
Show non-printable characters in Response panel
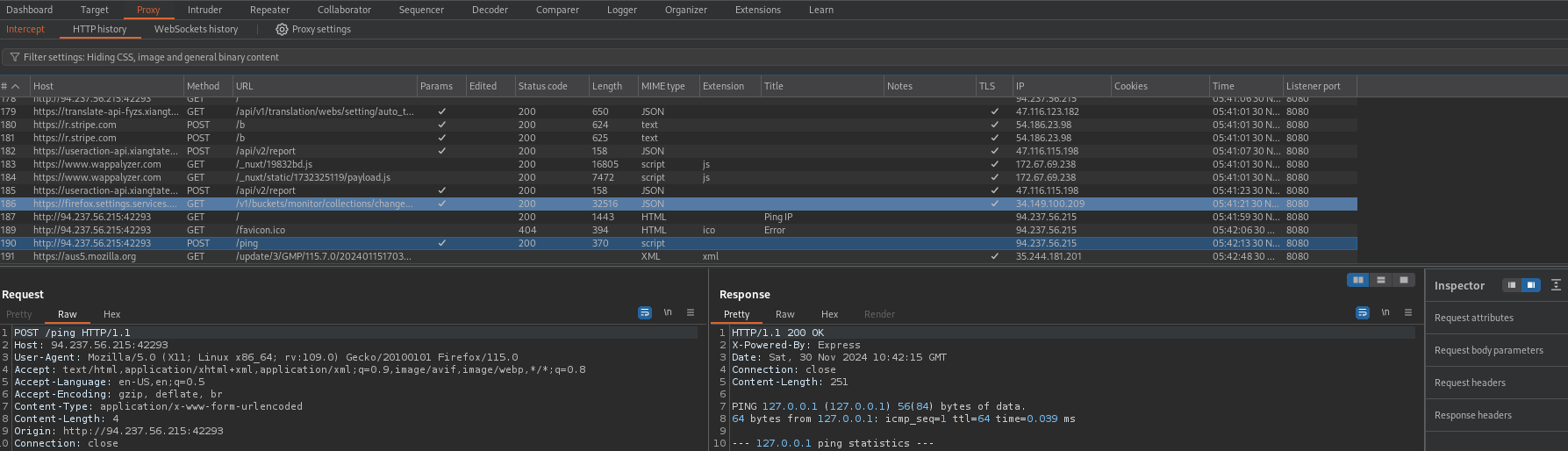(1385, 312)
